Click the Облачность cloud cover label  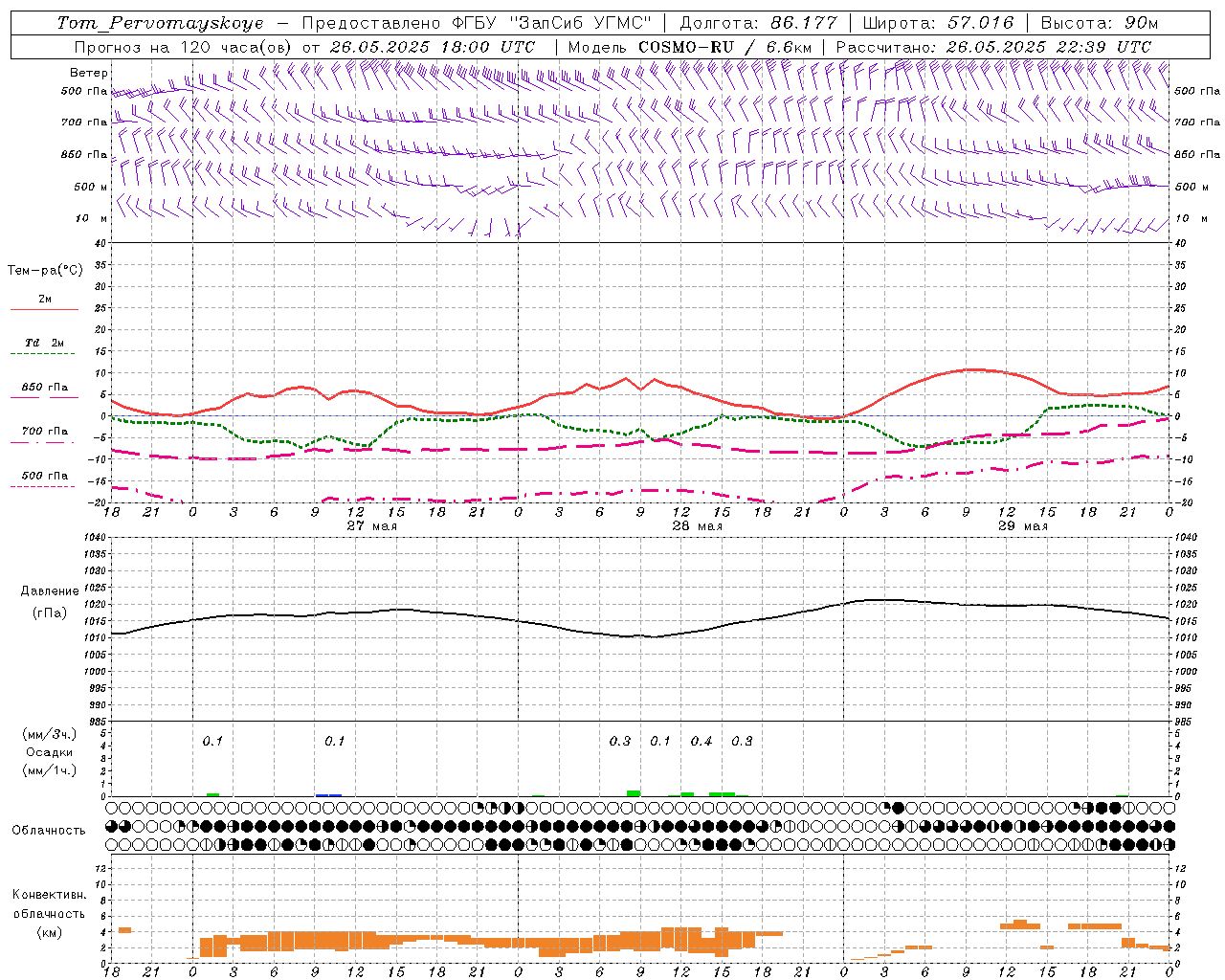click(49, 831)
